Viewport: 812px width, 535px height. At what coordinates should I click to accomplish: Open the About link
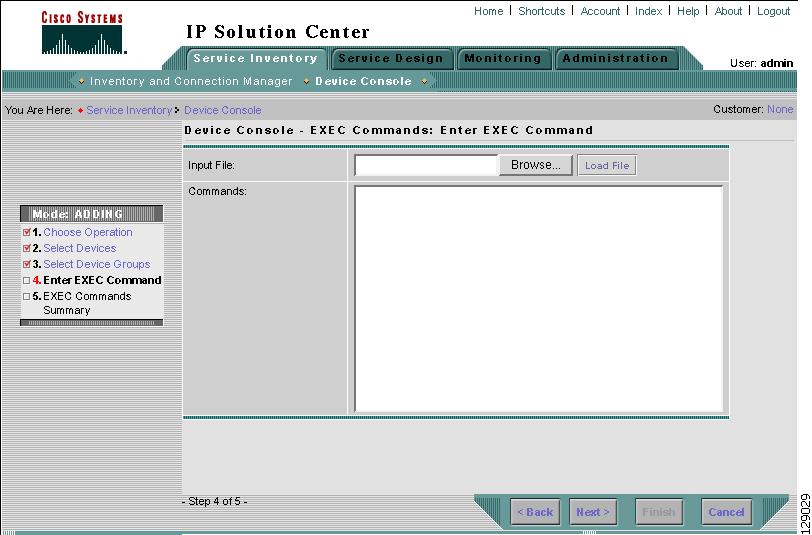click(728, 11)
